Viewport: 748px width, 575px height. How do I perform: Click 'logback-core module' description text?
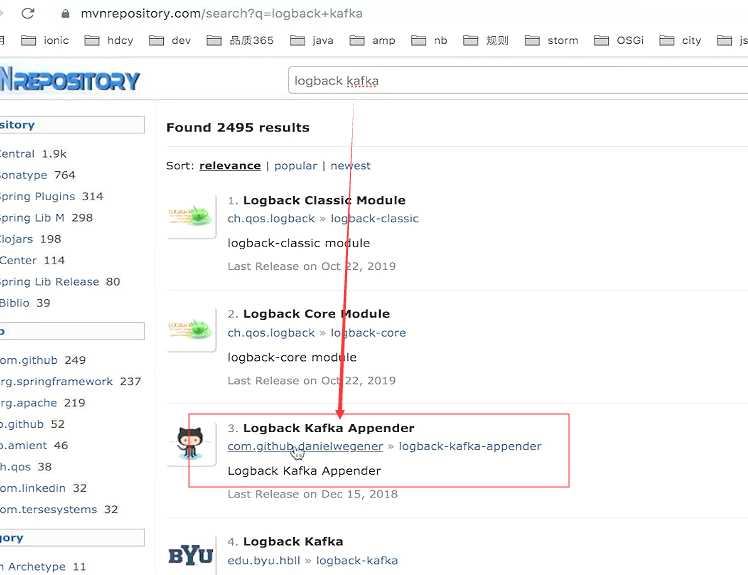292,357
